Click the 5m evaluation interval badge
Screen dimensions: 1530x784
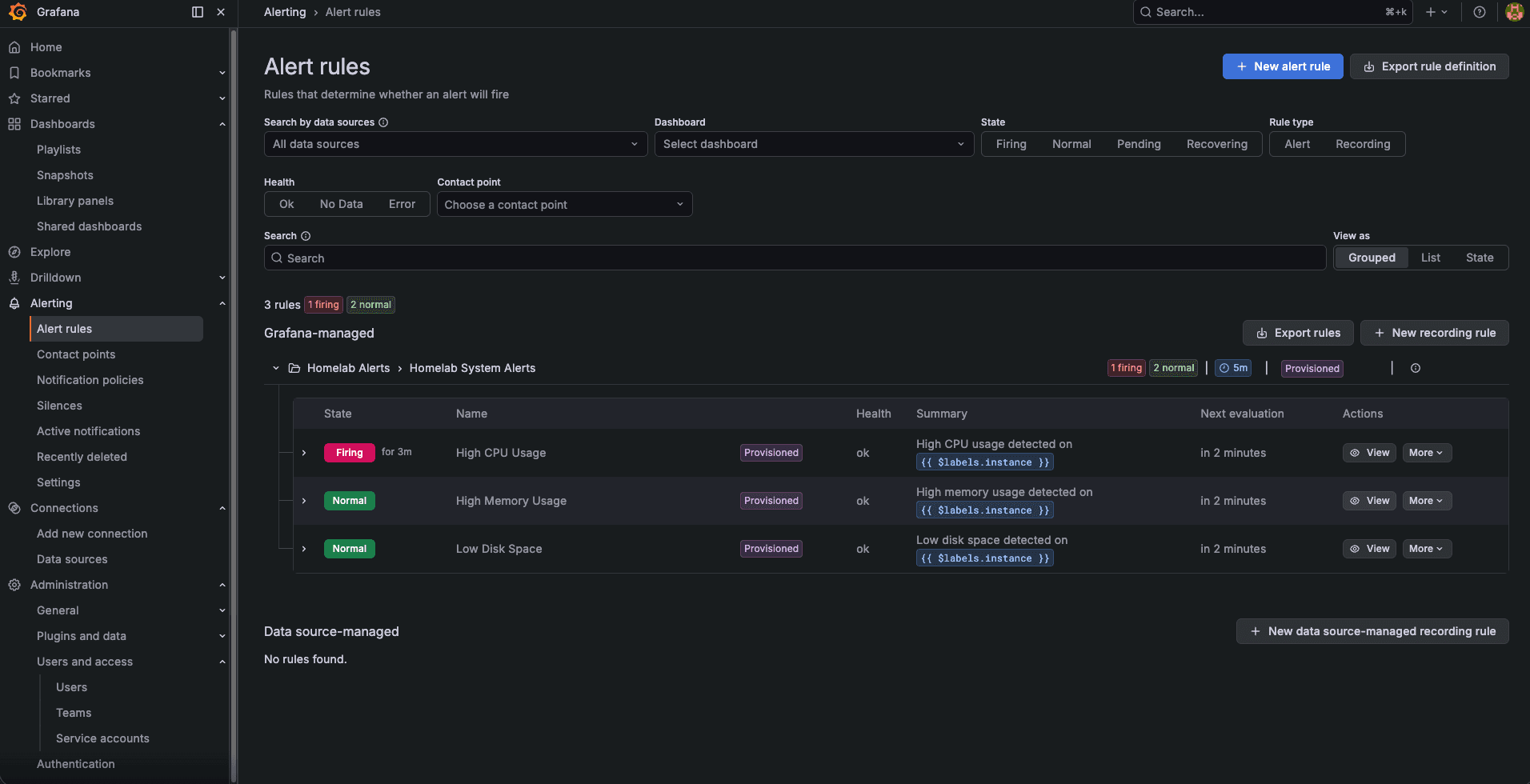[1233, 368]
